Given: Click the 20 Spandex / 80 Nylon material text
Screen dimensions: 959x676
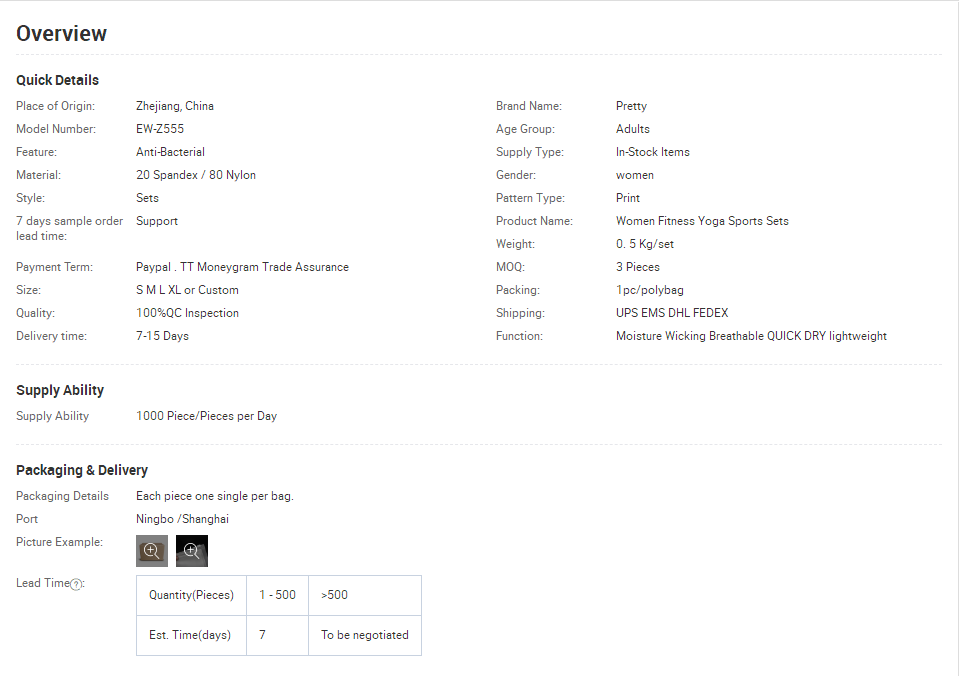Looking at the screenshot, I should (196, 175).
